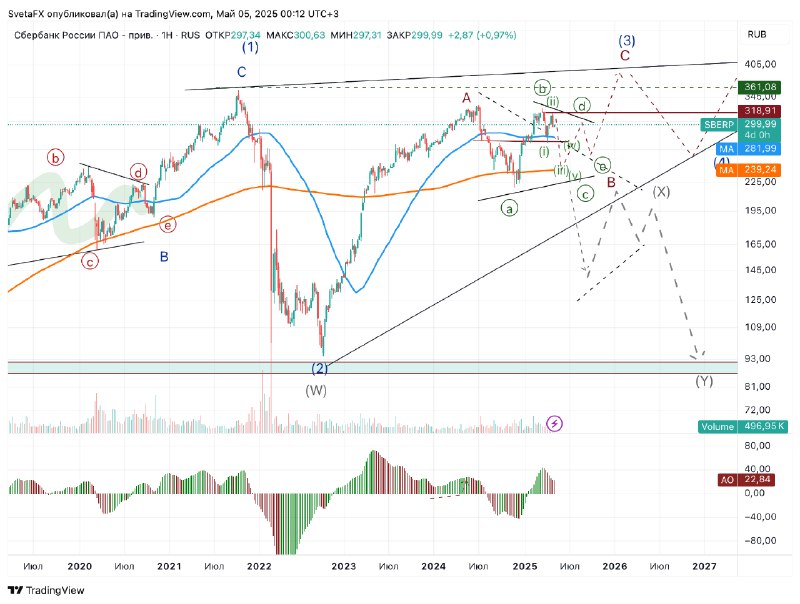The height and width of the screenshot is (604, 800).
Task: Click the AO 22,84 indicator label
Action: coord(746,480)
